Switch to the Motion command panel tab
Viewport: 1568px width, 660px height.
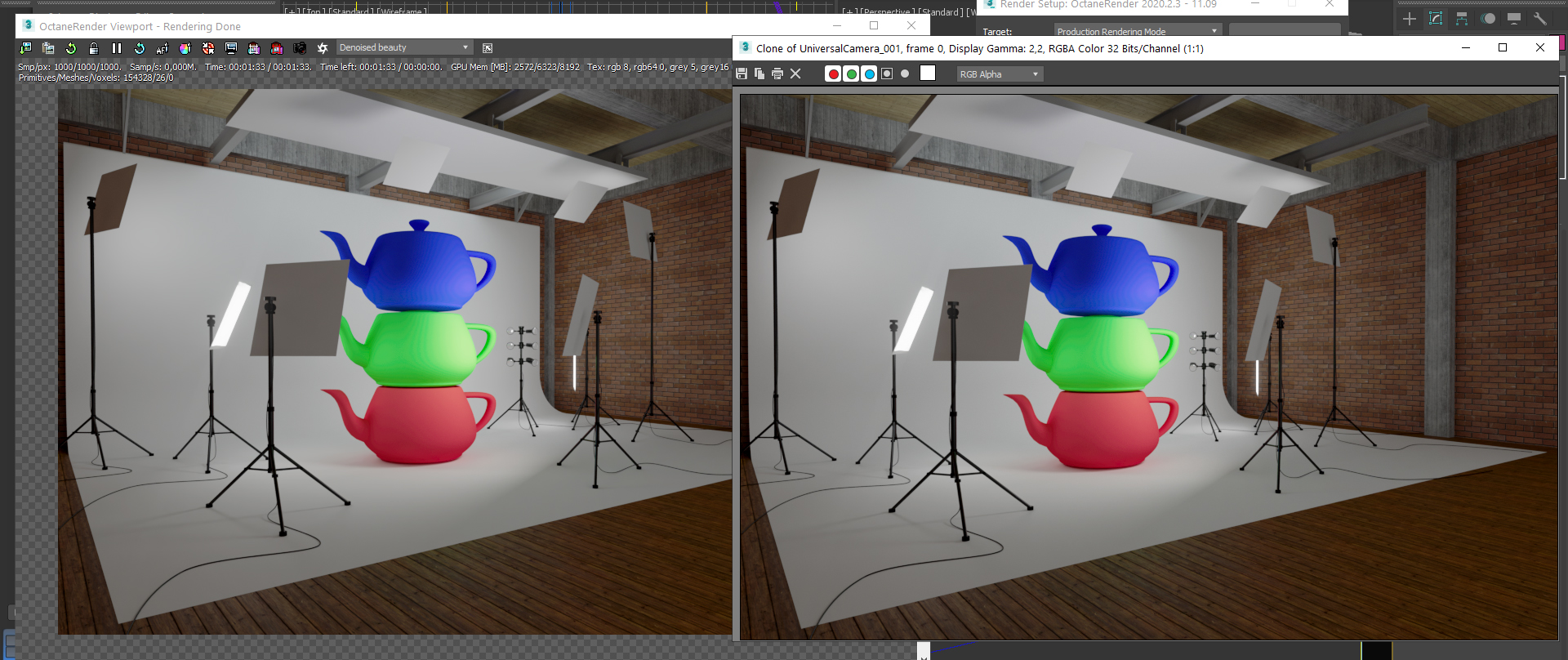pyautogui.click(x=1488, y=19)
